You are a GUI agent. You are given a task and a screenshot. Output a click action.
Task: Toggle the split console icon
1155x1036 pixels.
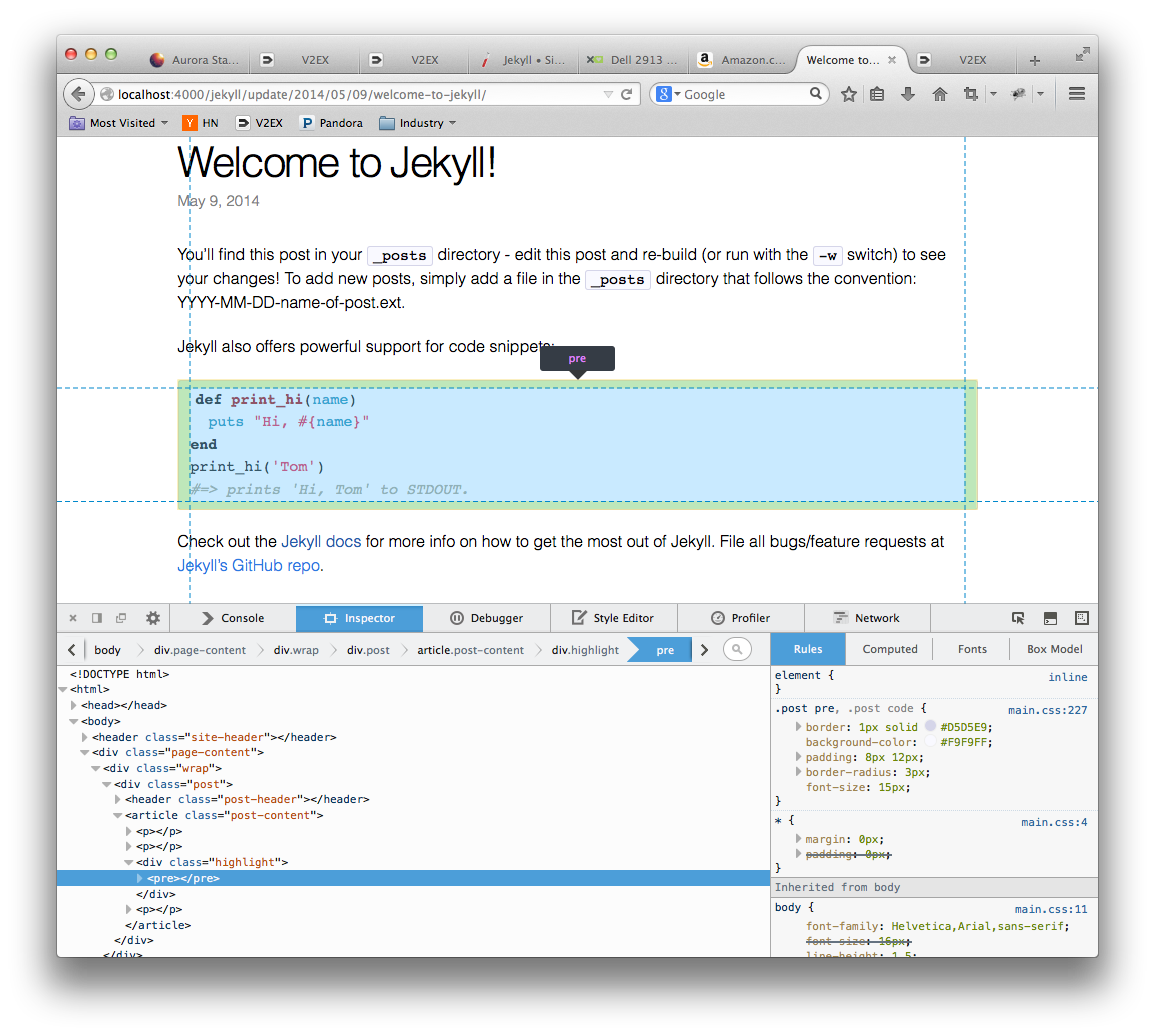tap(1050, 618)
